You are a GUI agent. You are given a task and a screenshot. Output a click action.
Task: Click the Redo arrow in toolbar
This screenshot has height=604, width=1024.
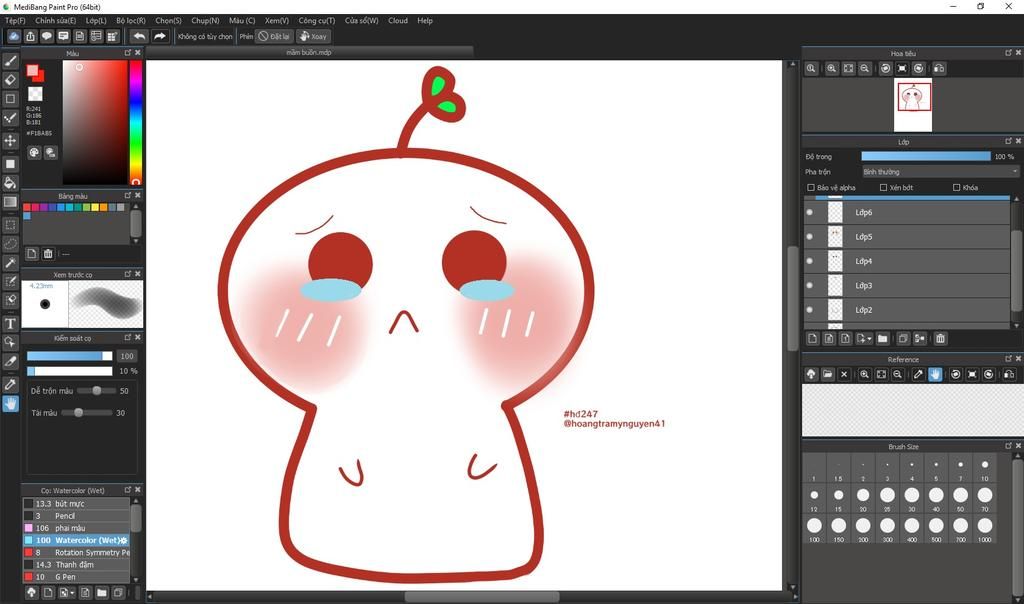160,37
